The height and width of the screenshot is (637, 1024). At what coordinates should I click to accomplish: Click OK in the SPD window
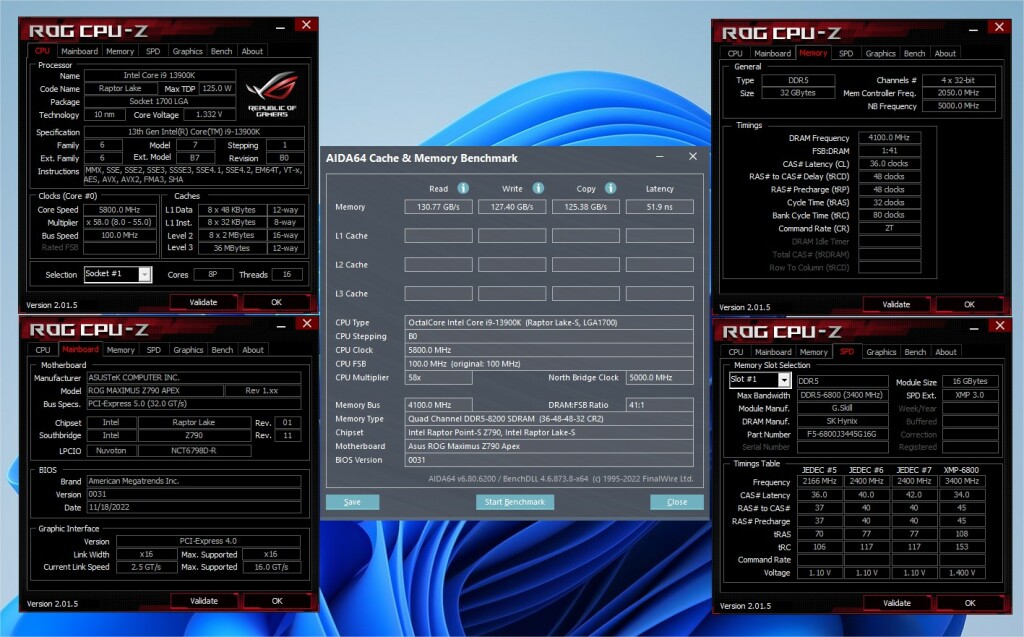click(970, 603)
